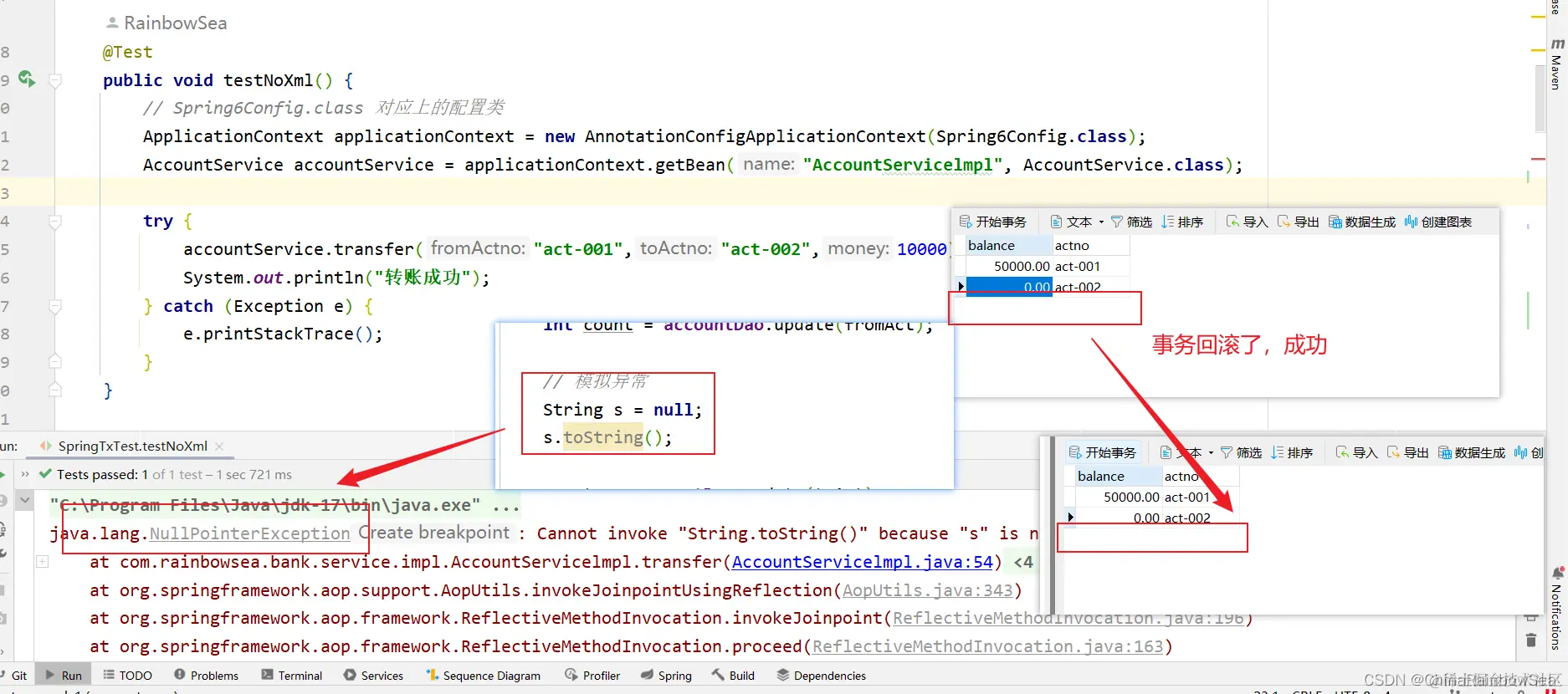
Task: Click 筛选 filter in lower database toolbar
Action: tap(1241, 452)
